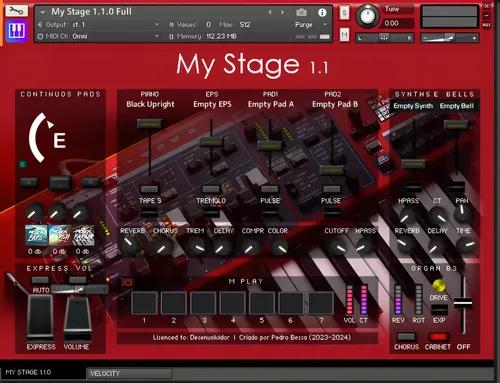Click the Pan knob
Image resolution: width=500 pixels, height=383 pixels.
coord(463,212)
